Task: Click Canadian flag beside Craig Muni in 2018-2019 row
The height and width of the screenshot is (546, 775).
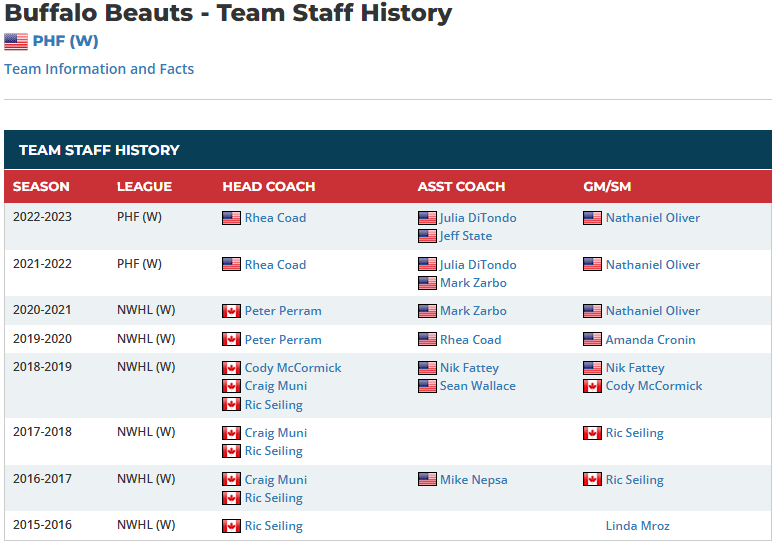Action: tap(231, 386)
